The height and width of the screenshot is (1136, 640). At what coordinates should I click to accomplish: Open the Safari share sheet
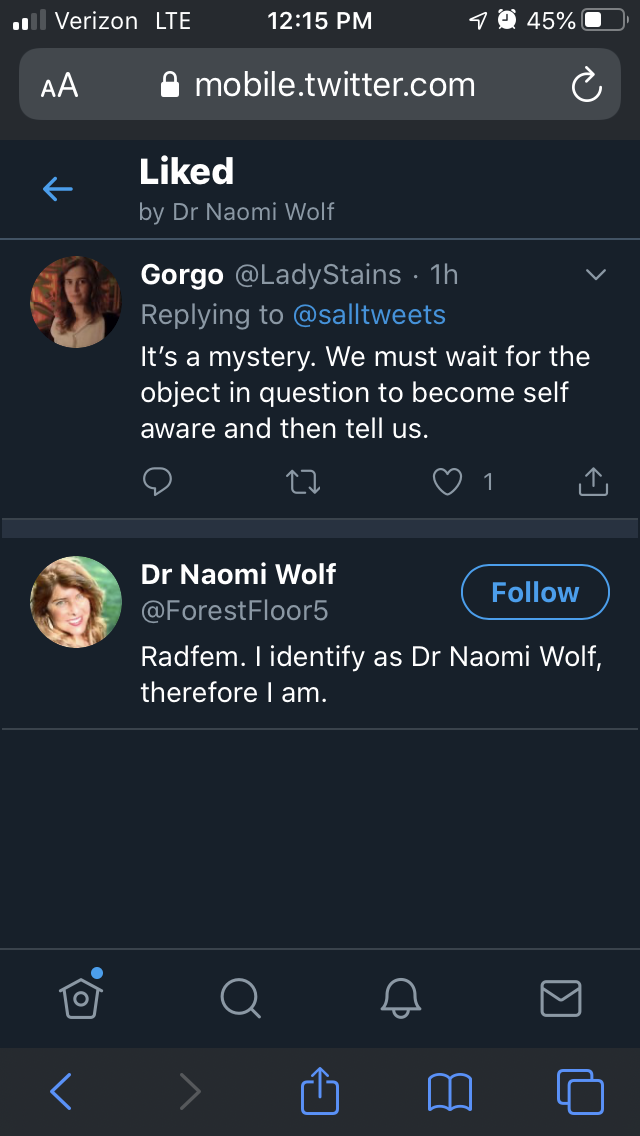320,1091
